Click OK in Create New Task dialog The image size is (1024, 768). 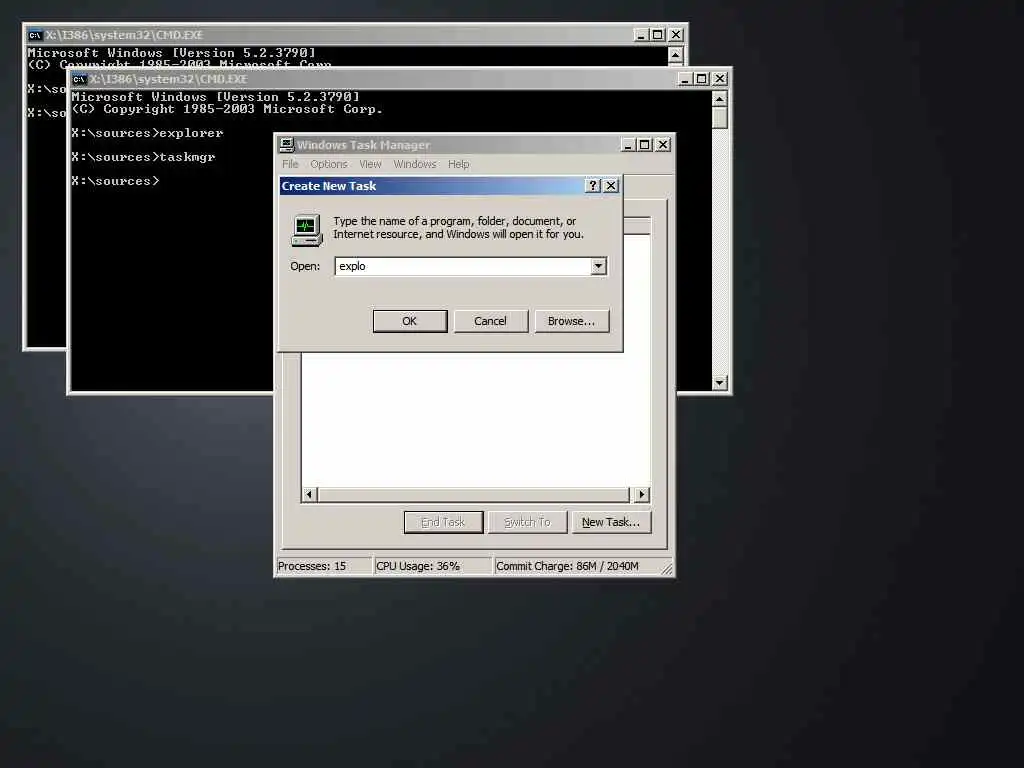coord(409,321)
